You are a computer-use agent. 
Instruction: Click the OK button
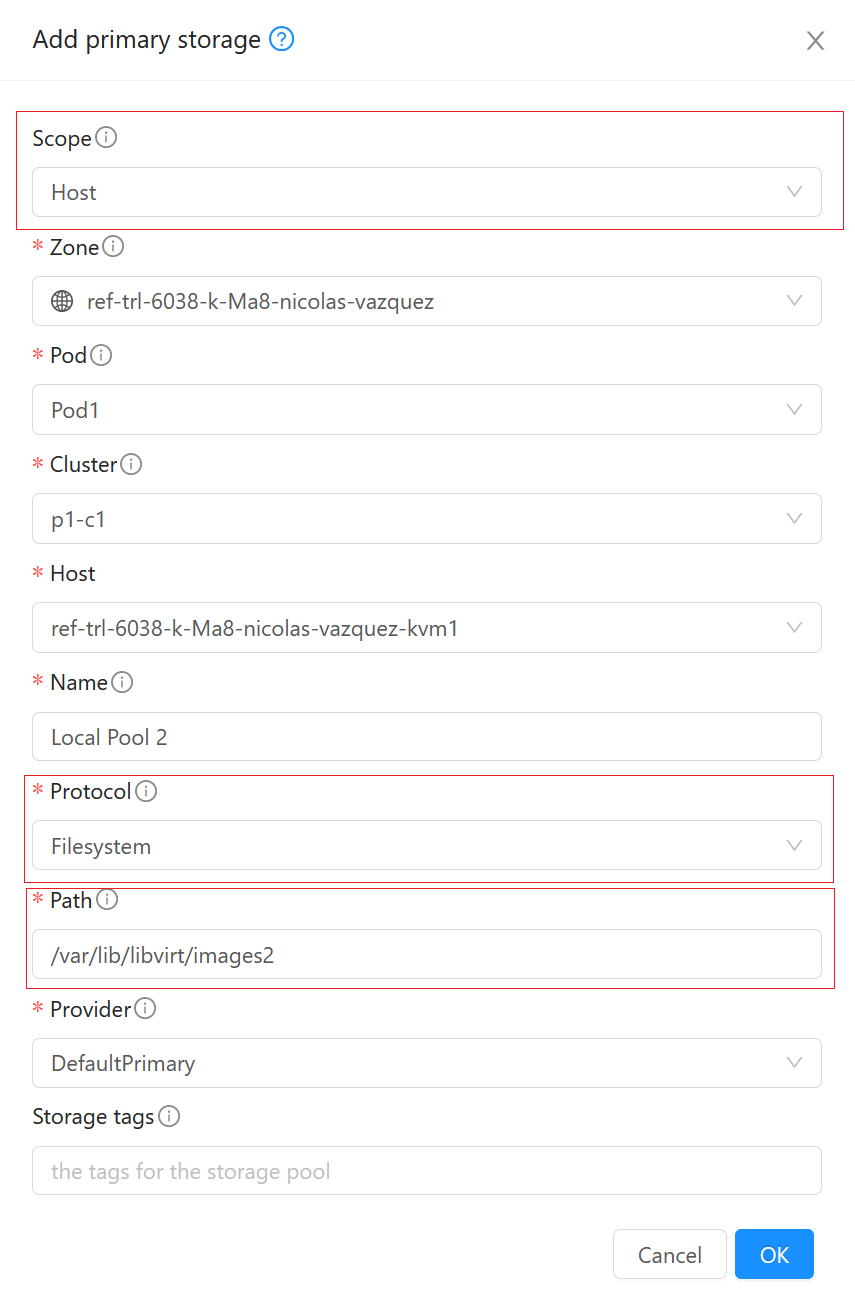pos(774,1254)
